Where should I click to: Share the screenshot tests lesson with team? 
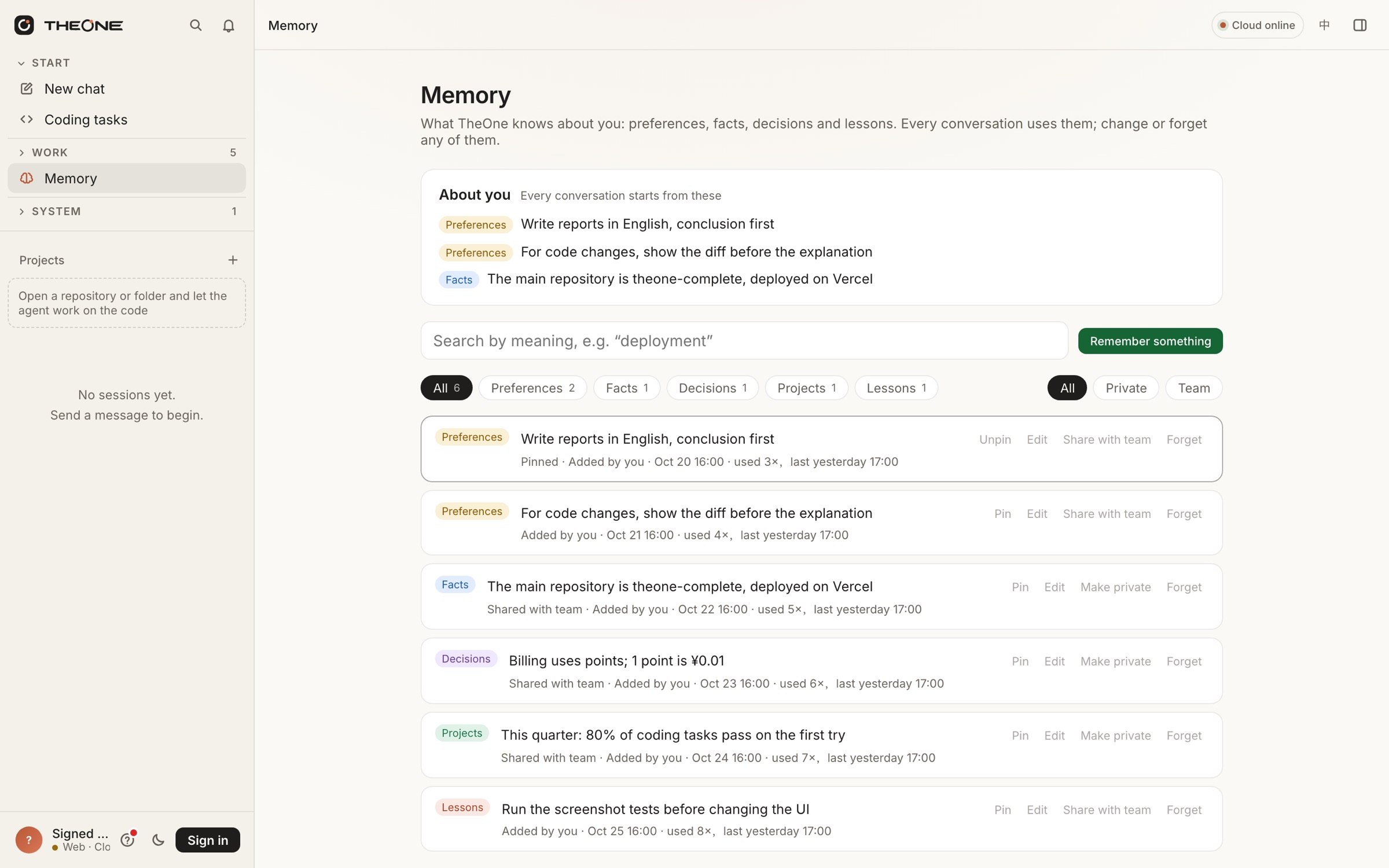(1107, 810)
